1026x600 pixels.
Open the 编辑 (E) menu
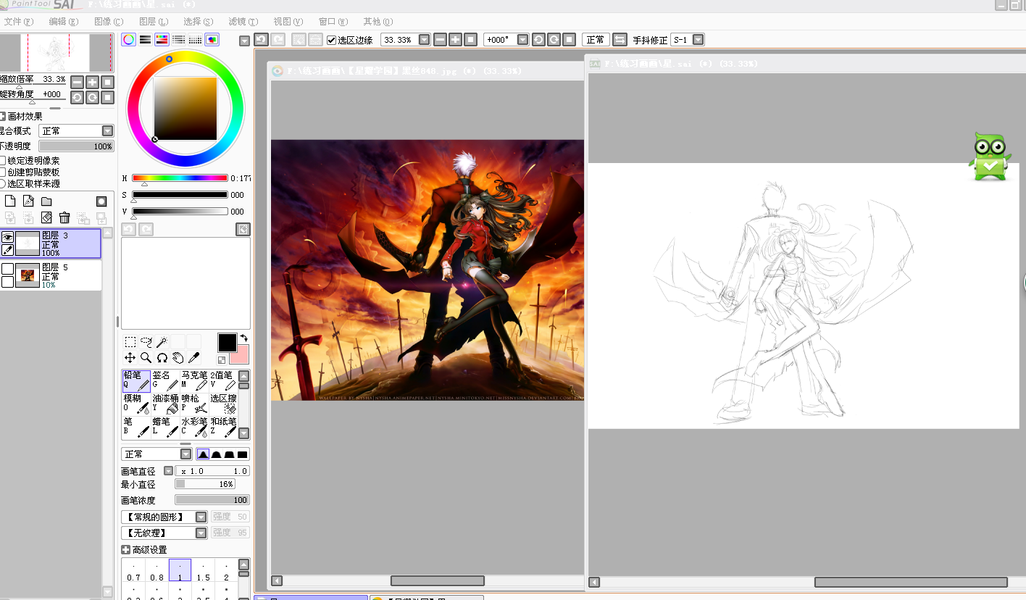[63, 22]
